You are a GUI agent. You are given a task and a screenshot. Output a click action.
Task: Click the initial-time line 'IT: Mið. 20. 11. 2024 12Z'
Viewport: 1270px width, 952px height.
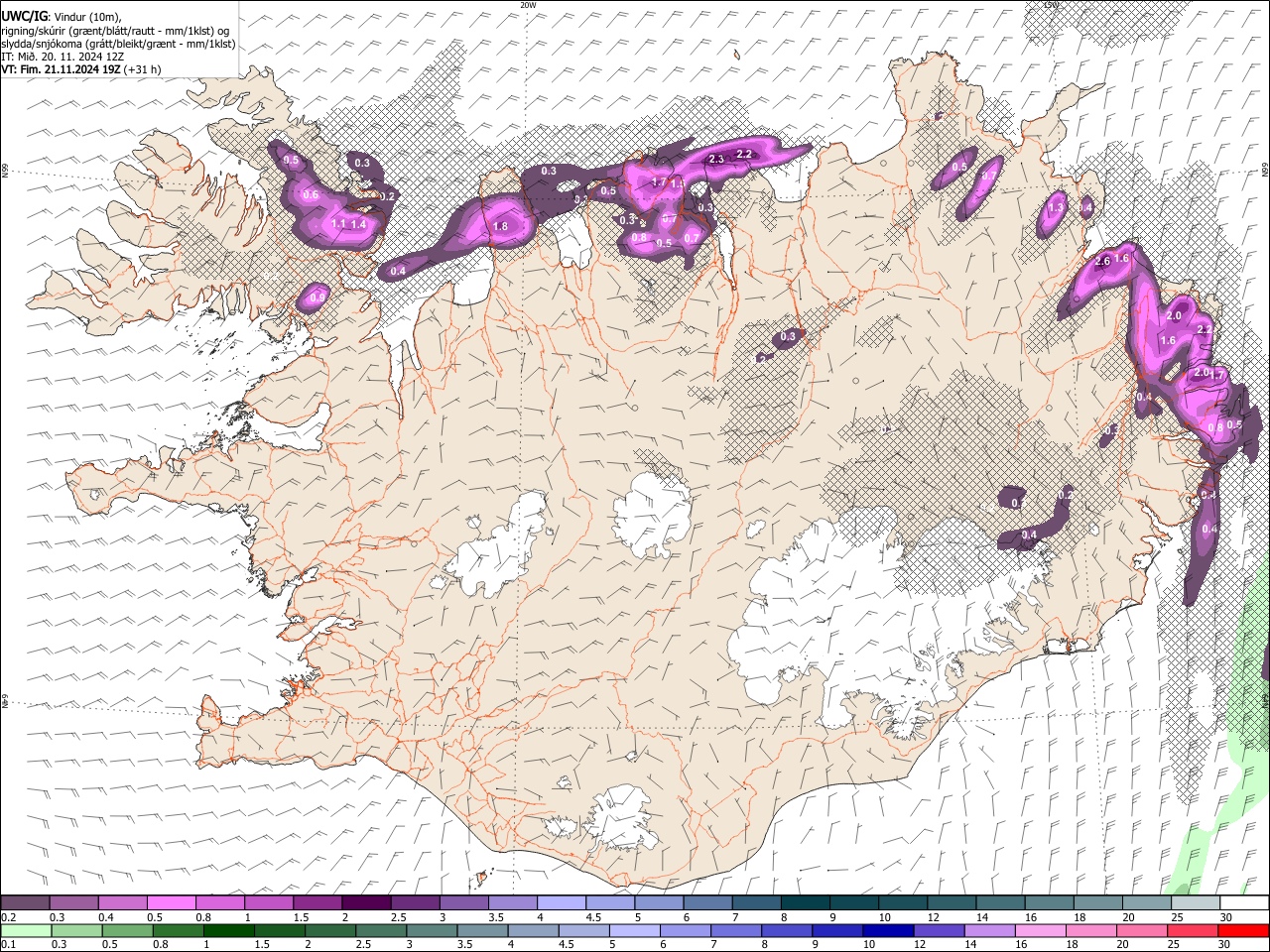pyautogui.click(x=63, y=57)
